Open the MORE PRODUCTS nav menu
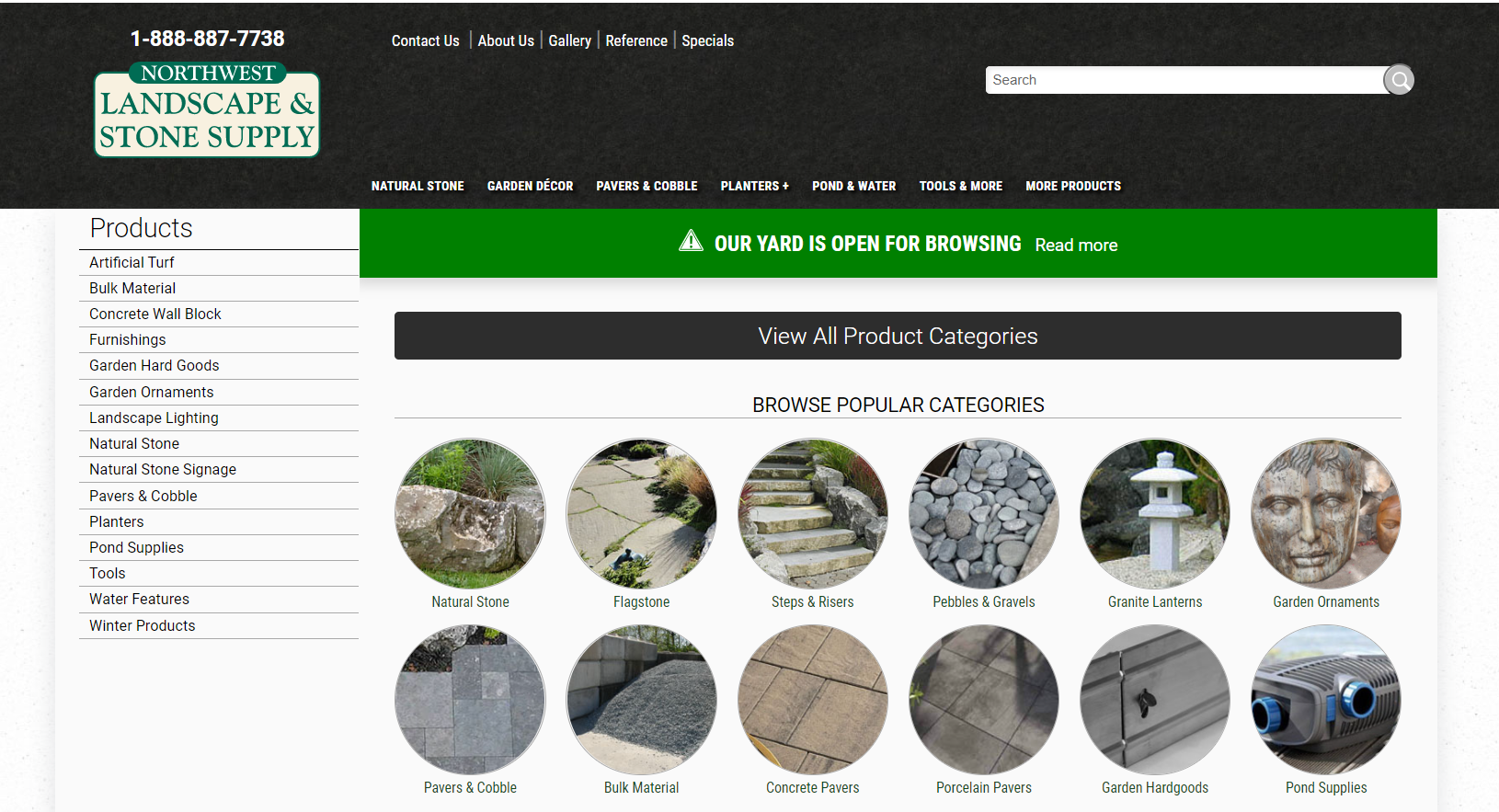Image resolution: width=1499 pixels, height=812 pixels. click(x=1073, y=186)
